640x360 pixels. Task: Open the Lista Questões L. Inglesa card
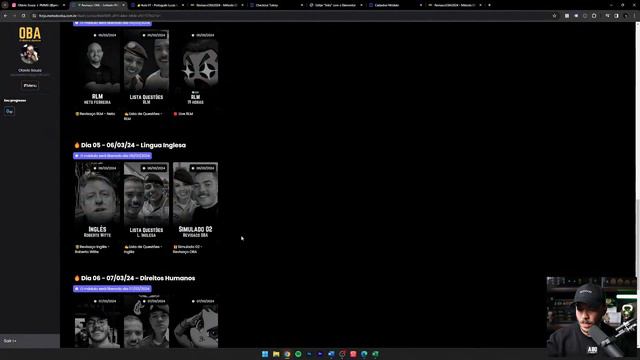click(x=146, y=201)
